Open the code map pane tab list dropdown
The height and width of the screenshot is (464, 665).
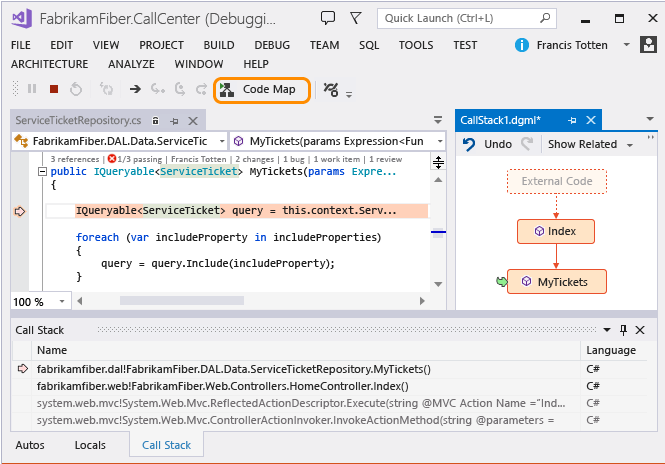coord(650,119)
